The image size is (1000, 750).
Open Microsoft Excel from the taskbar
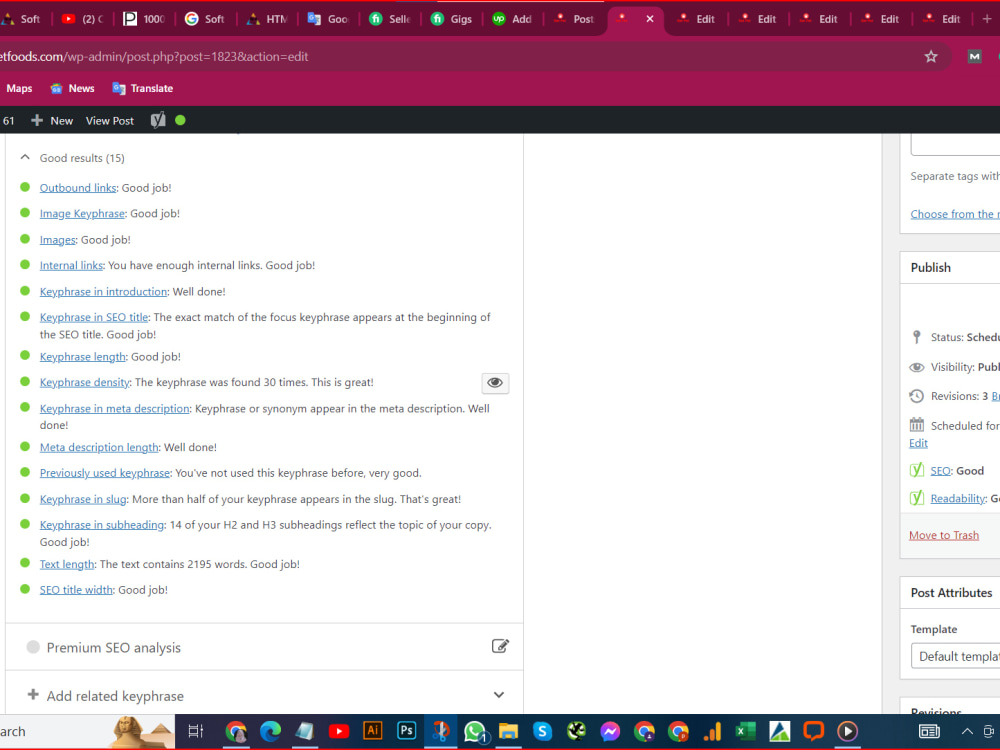click(x=746, y=731)
